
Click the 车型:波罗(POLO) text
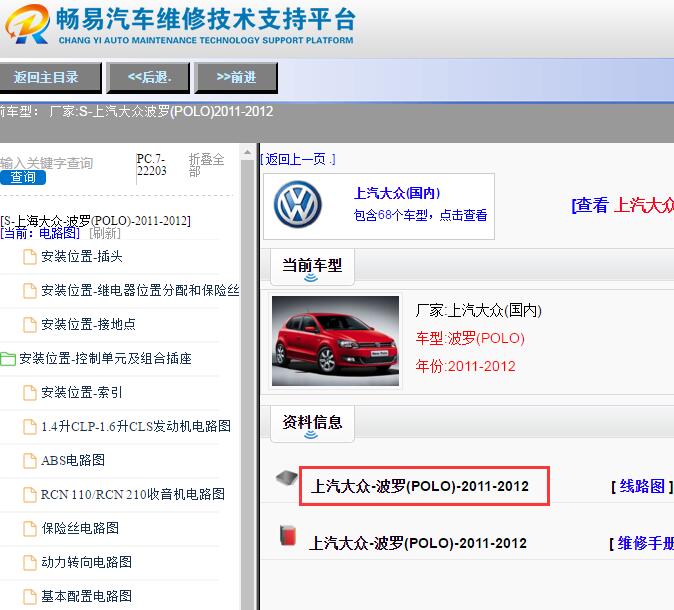470,338
